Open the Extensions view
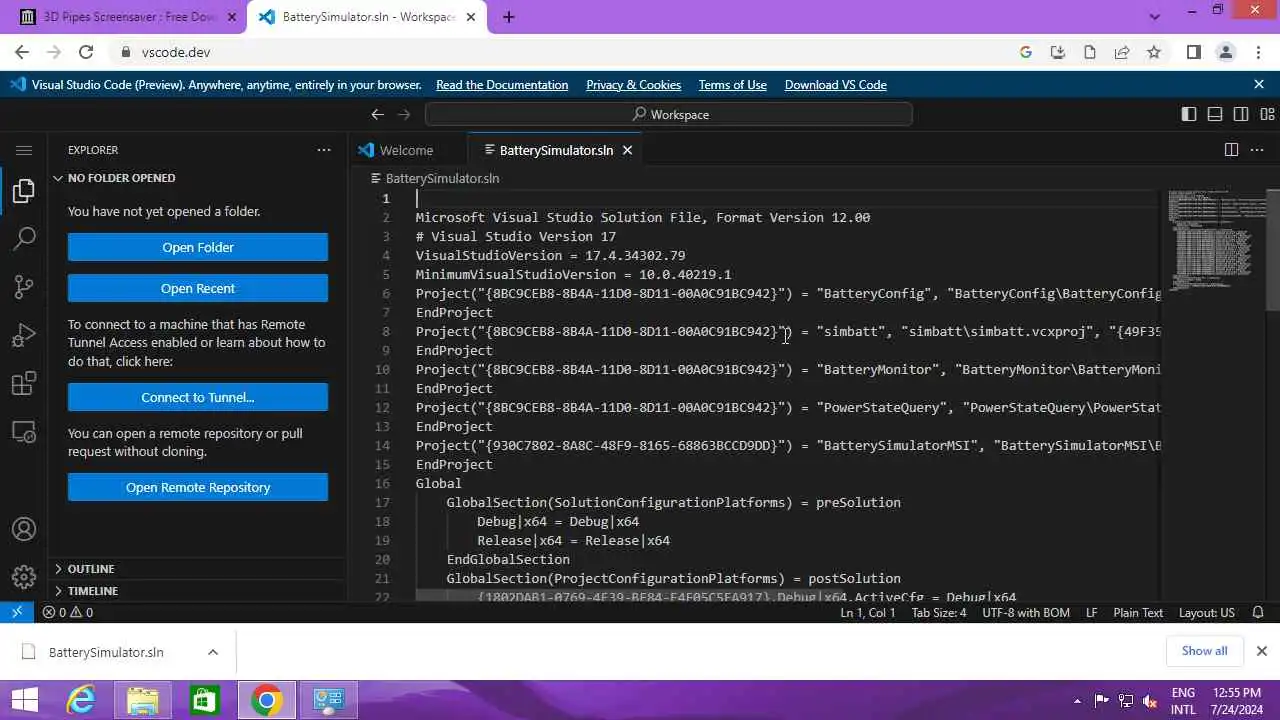The width and height of the screenshot is (1280, 720). 24,383
